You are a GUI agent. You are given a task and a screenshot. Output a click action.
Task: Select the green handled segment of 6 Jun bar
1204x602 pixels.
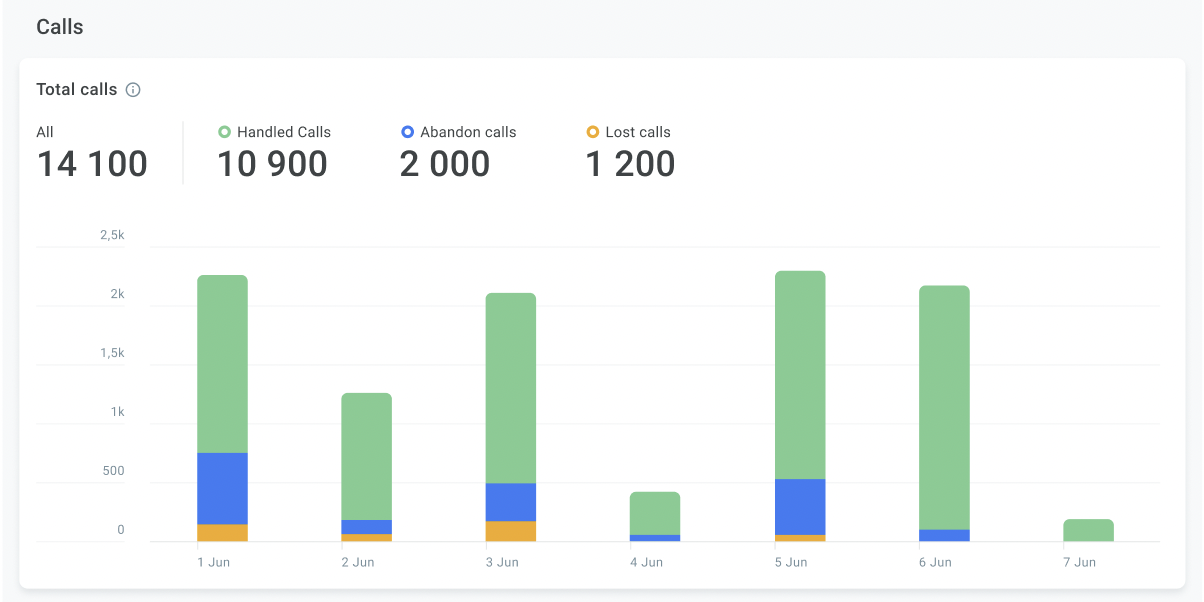point(944,408)
